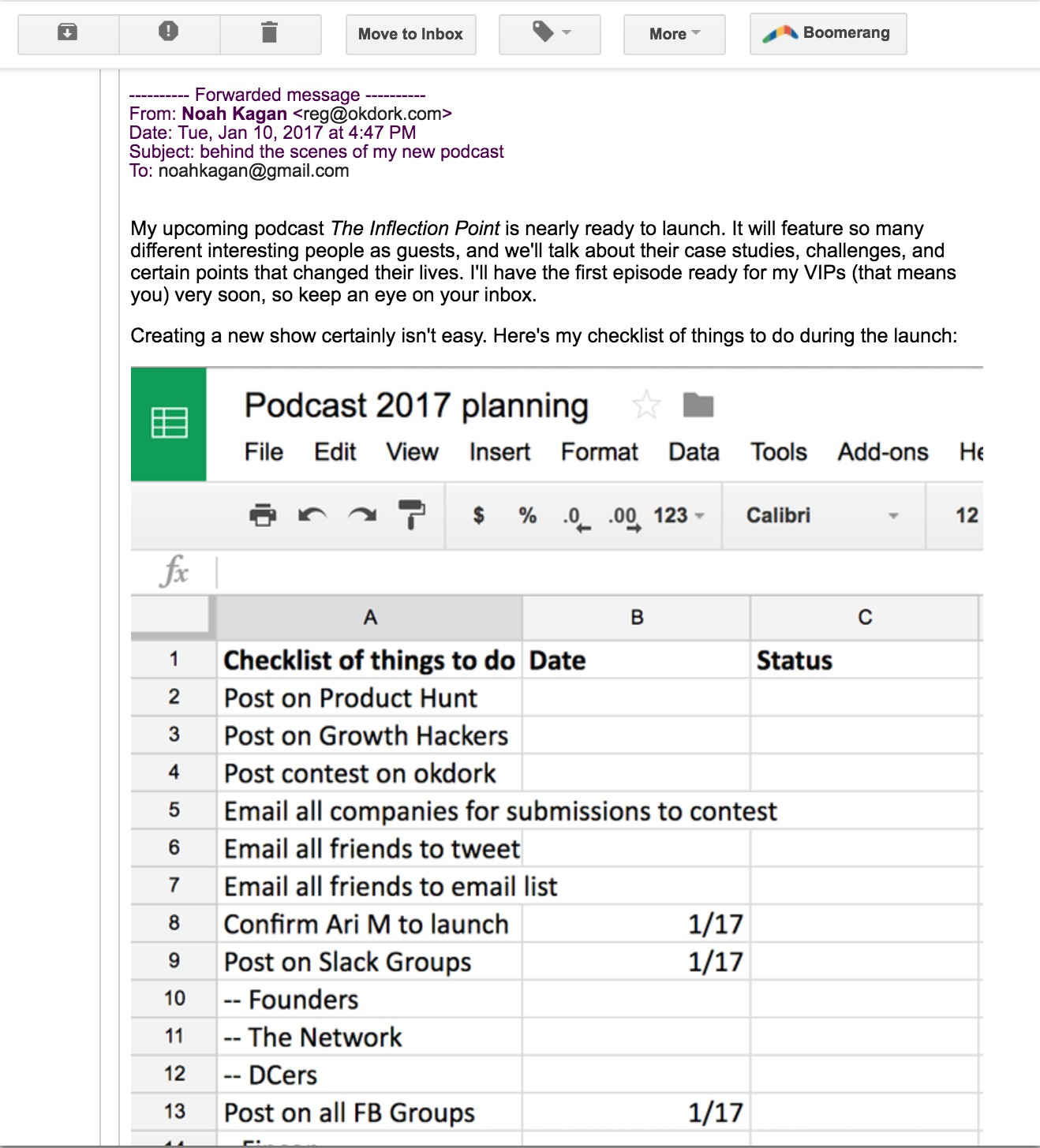The image size is (1040, 1148).
Task: Click the Move to Inbox button
Action: [x=410, y=34]
